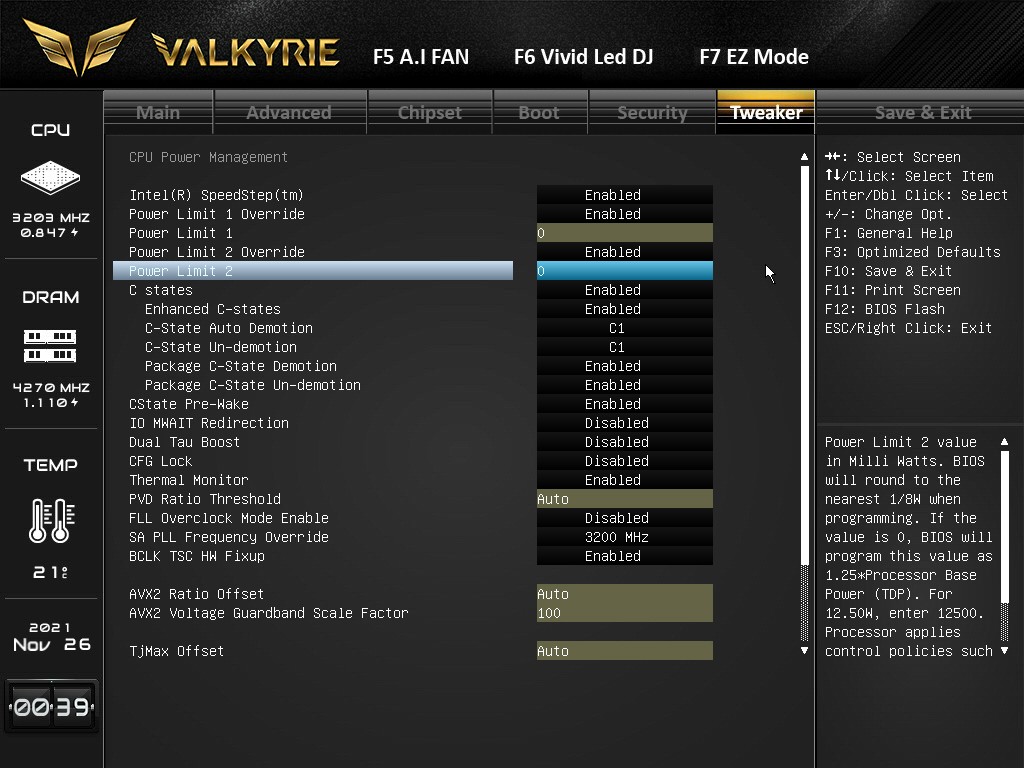Viewport: 1024px width, 768px height.
Task: Toggle Power Limit 1 Override value
Action: 624,214
